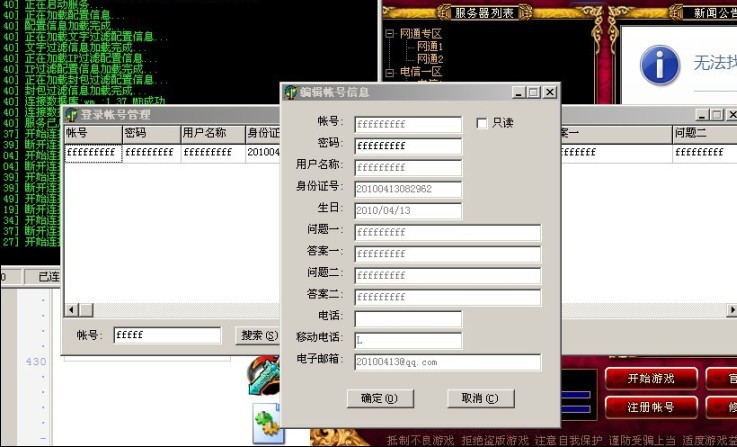
Task: Click the 开始游戏 start game button
Action: click(x=650, y=379)
